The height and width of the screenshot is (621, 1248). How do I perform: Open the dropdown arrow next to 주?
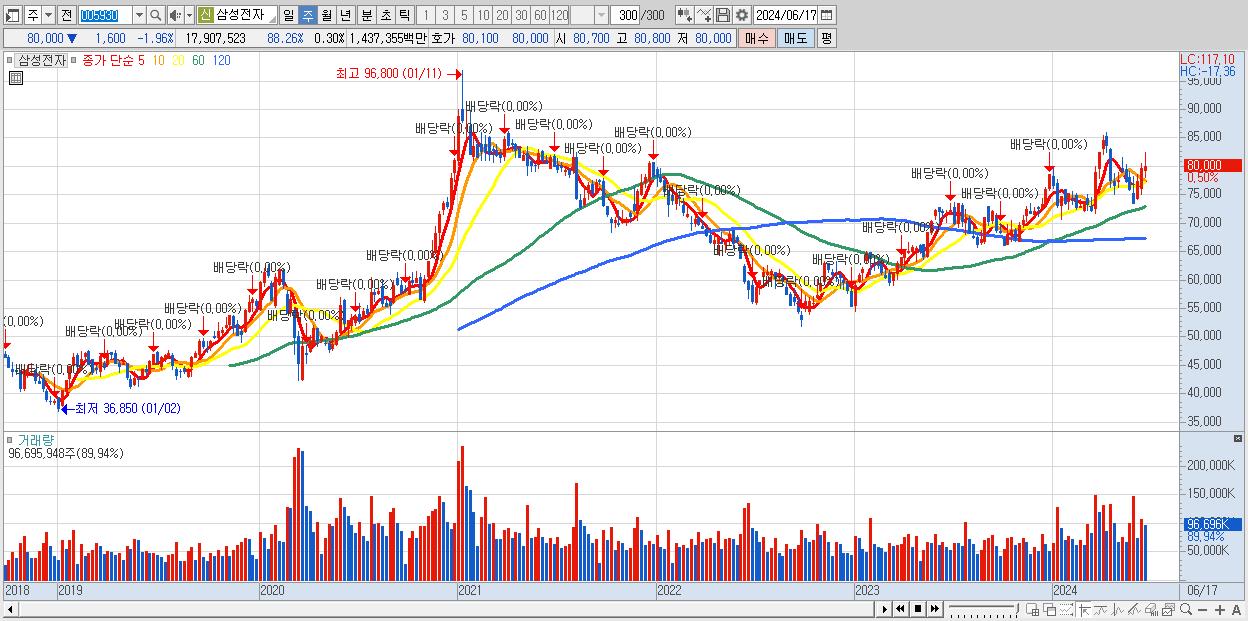coord(48,15)
